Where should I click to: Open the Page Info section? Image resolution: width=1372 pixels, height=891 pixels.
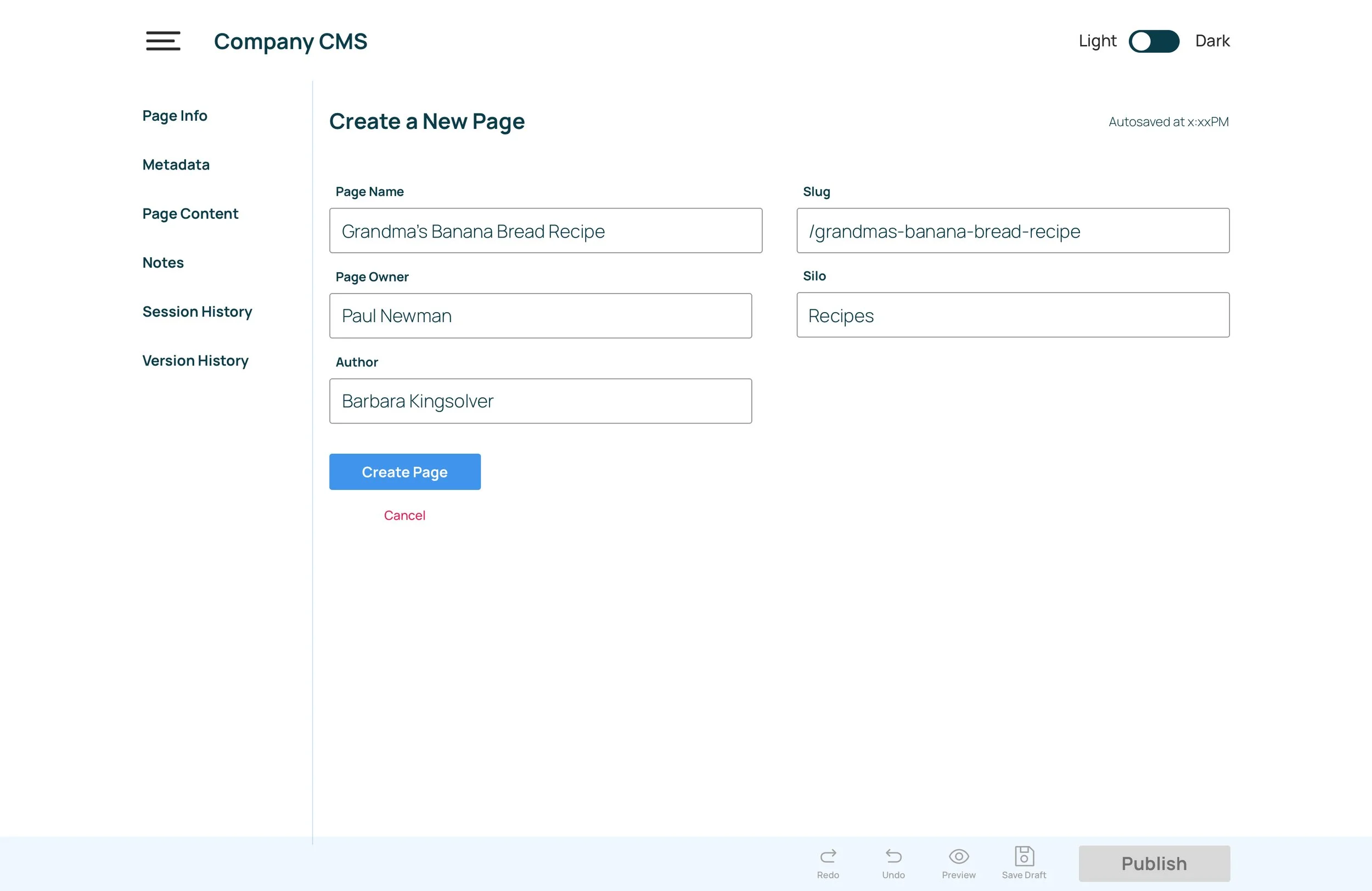[175, 116]
